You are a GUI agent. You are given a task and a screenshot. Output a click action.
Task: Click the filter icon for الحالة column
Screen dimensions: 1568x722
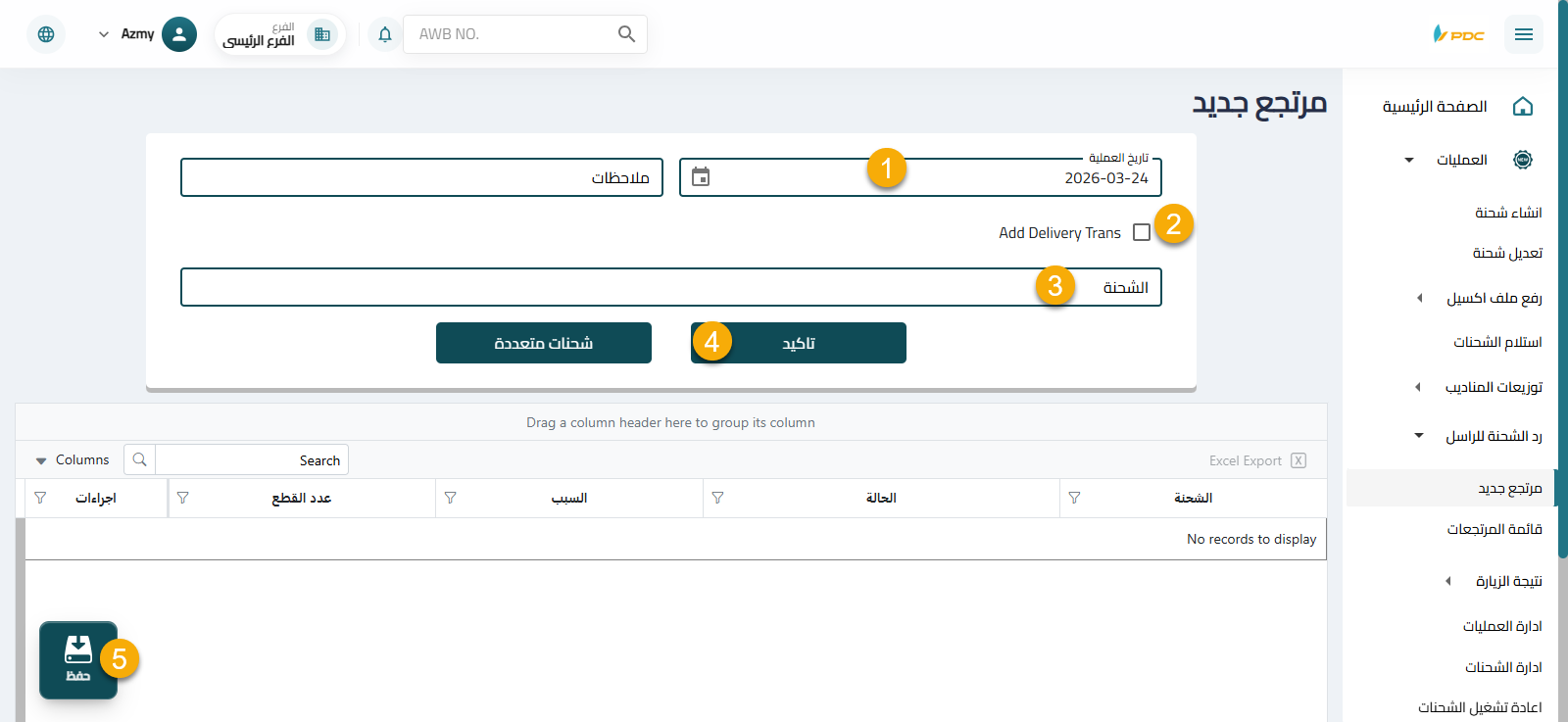tap(717, 498)
